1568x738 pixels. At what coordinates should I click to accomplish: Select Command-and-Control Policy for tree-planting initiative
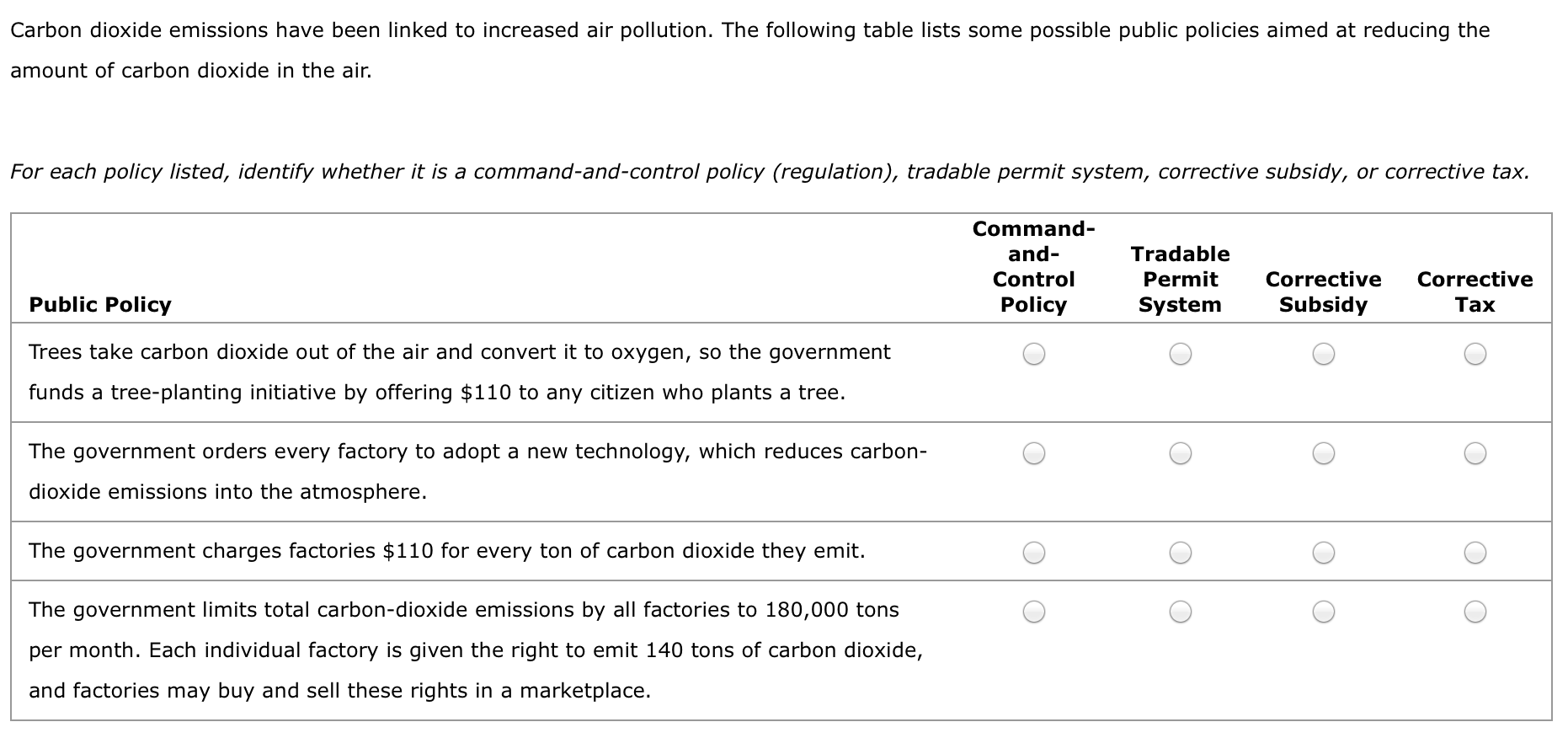tap(1035, 355)
